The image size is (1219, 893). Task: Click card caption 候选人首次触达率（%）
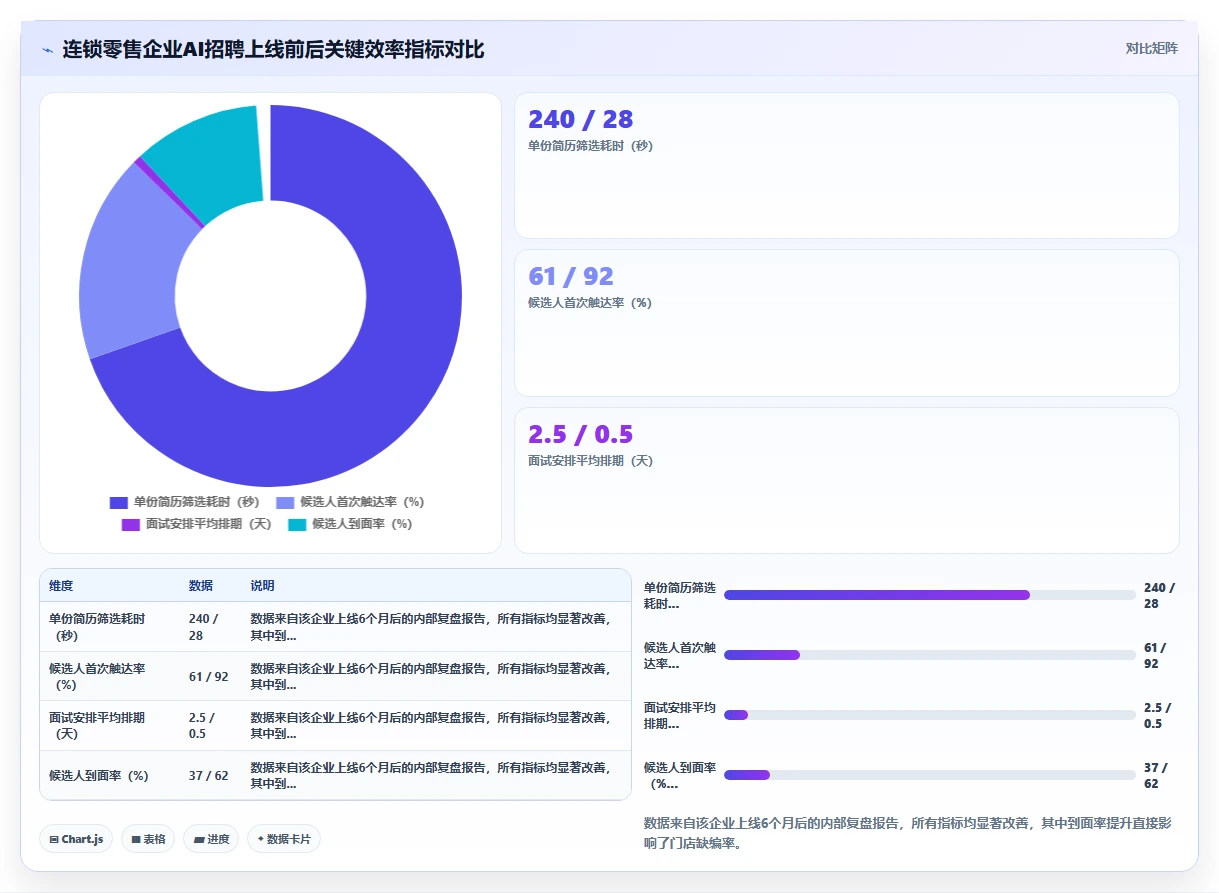click(590, 303)
